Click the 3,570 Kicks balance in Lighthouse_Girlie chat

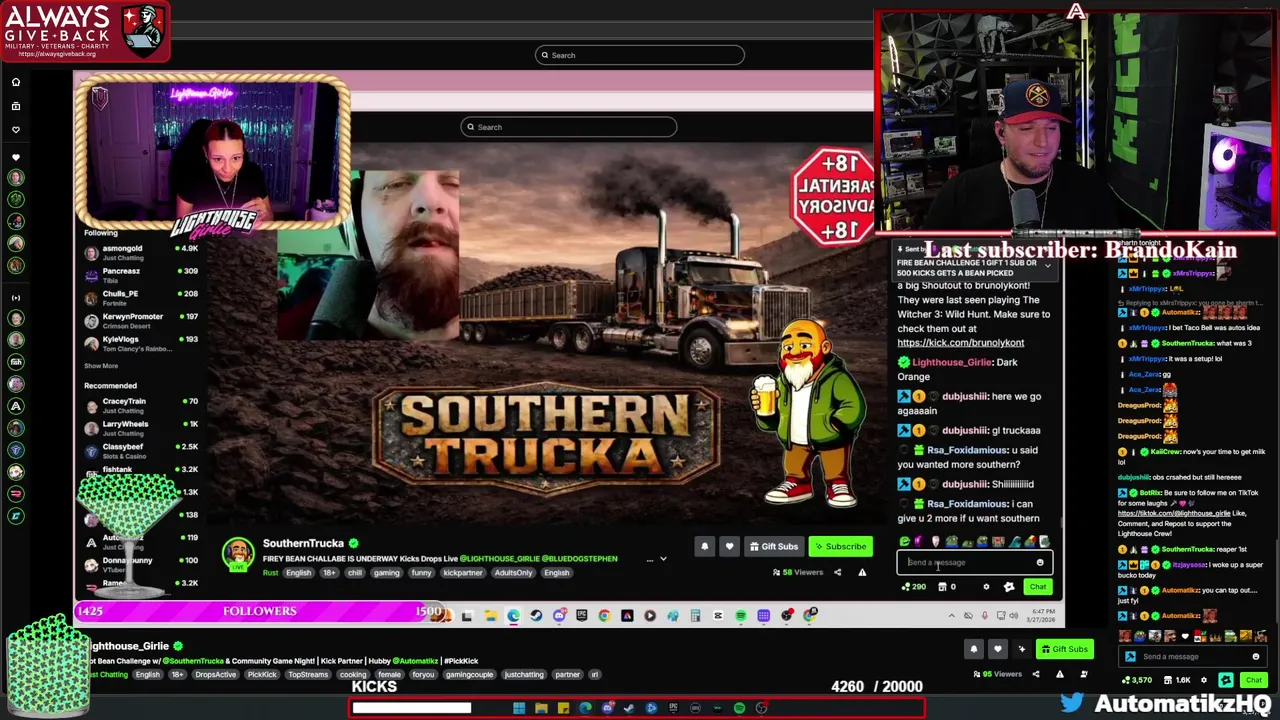coord(1137,680)
